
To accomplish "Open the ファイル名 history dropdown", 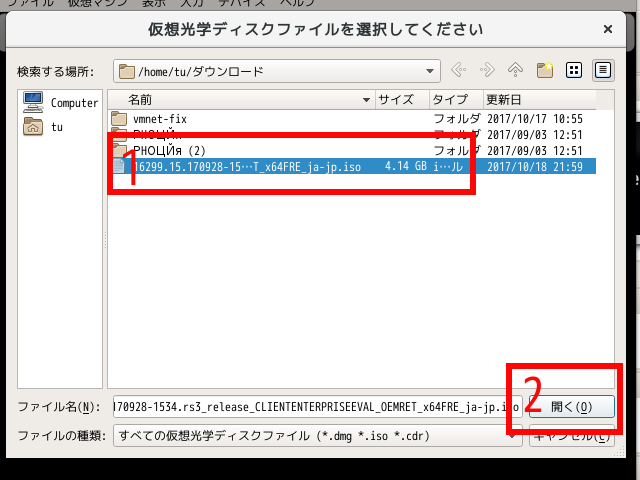I will tap(514, 407).
